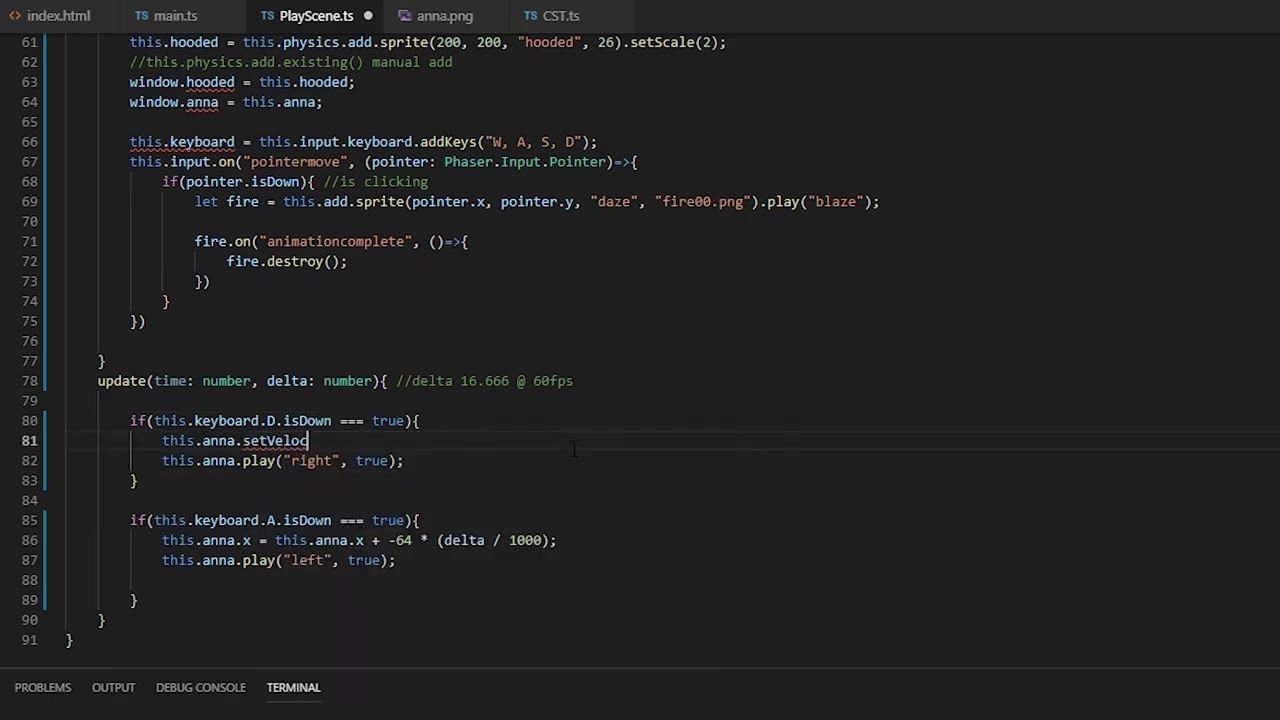Screen dimensions: 1280x720
Task: Click the "manual add" comment on line 62
Action: 412,62
